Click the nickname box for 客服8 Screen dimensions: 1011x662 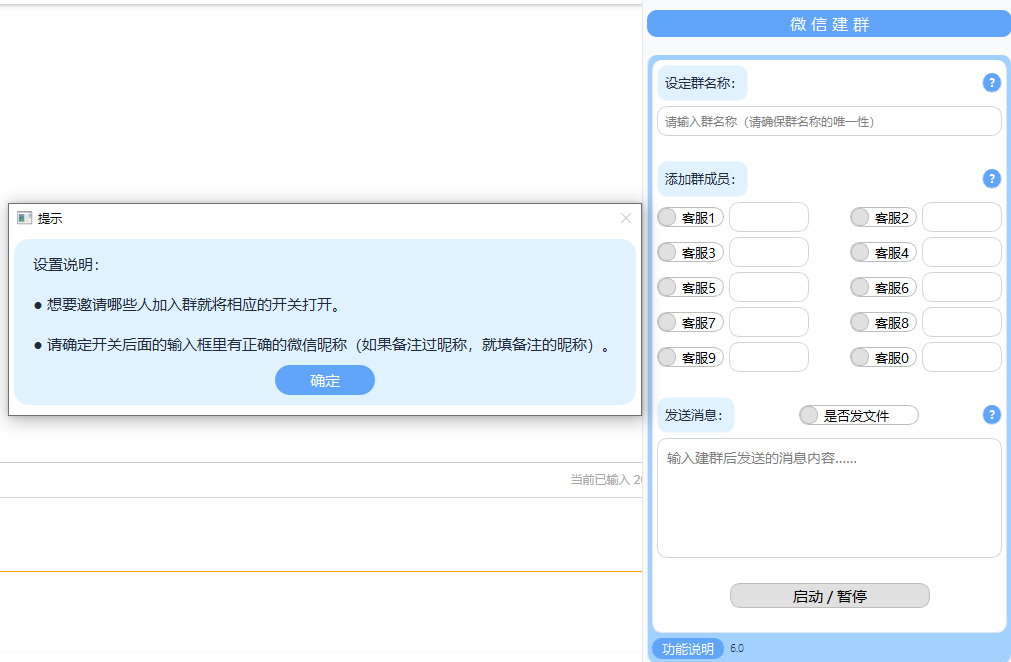961,322
